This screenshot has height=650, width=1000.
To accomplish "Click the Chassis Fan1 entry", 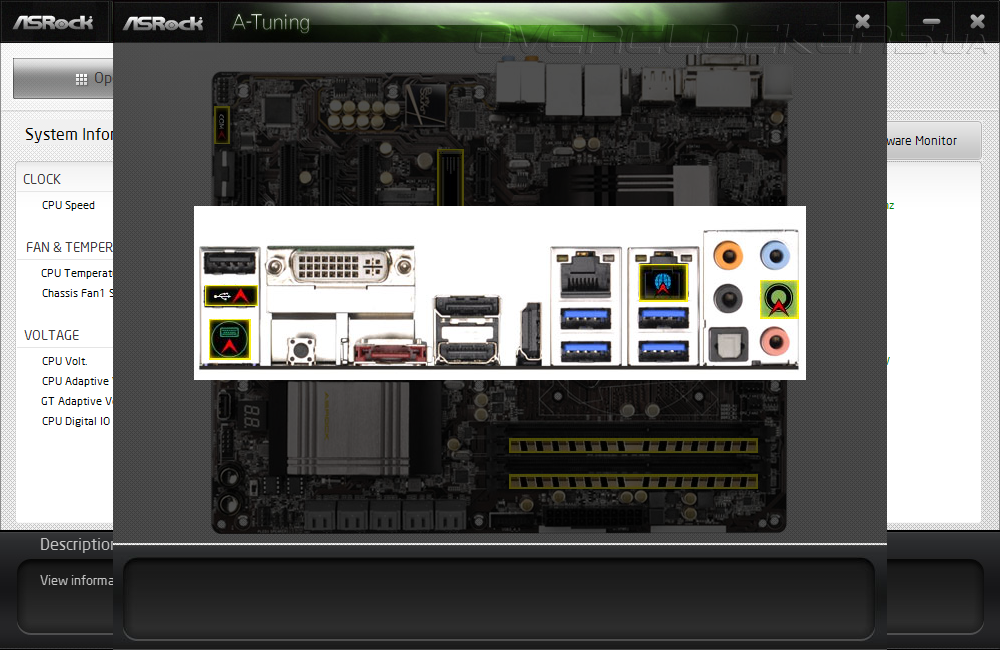I will [x=77, y=293].
